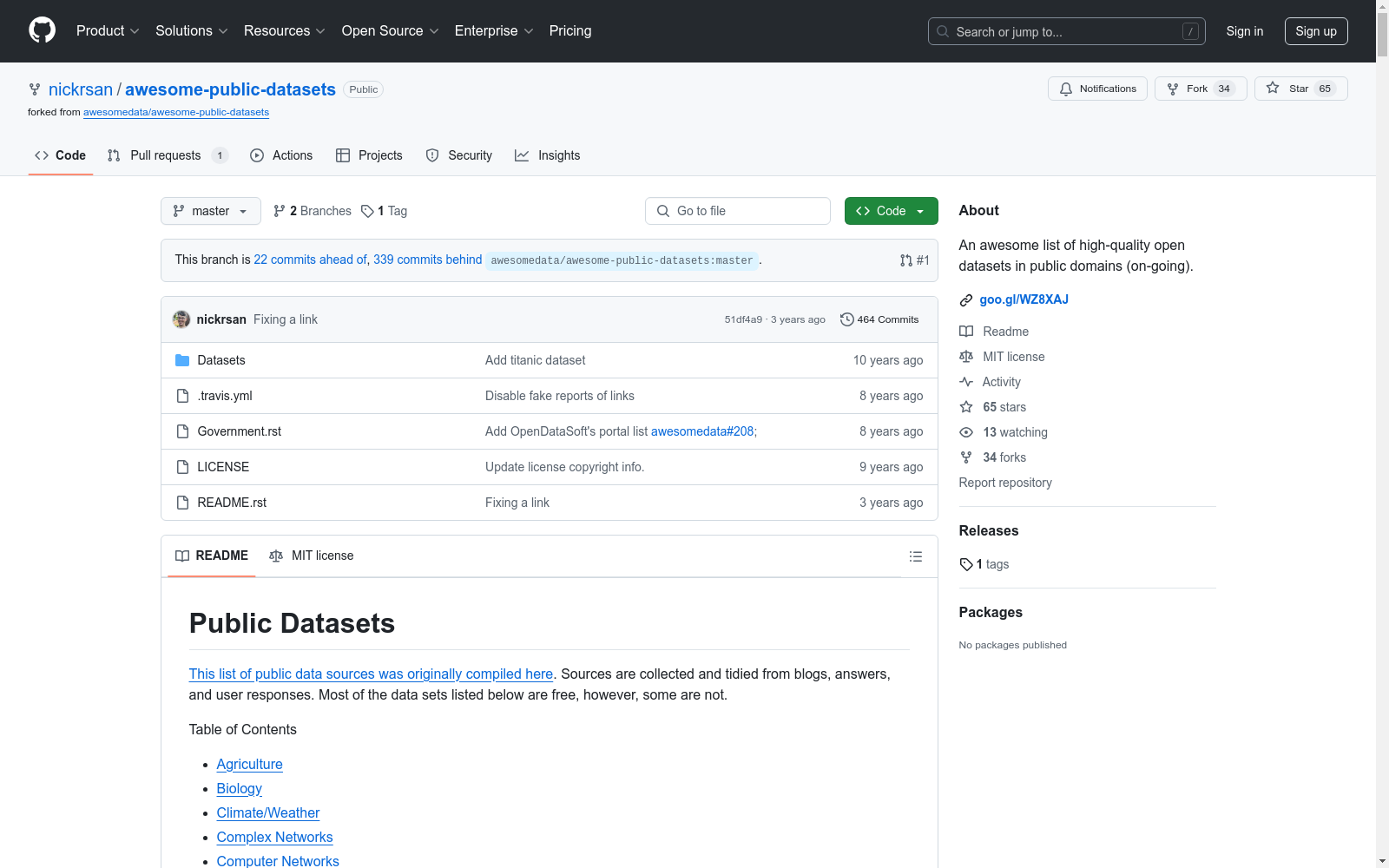
Task: Star this repository
Action: click(x=1300, y=89)
